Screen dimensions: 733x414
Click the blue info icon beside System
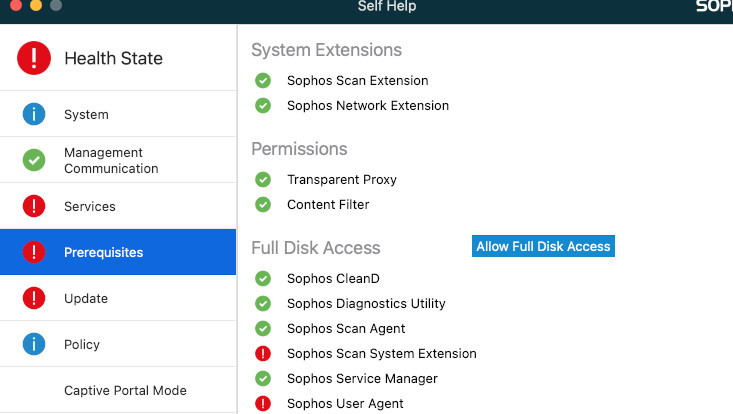coord(34,114)
